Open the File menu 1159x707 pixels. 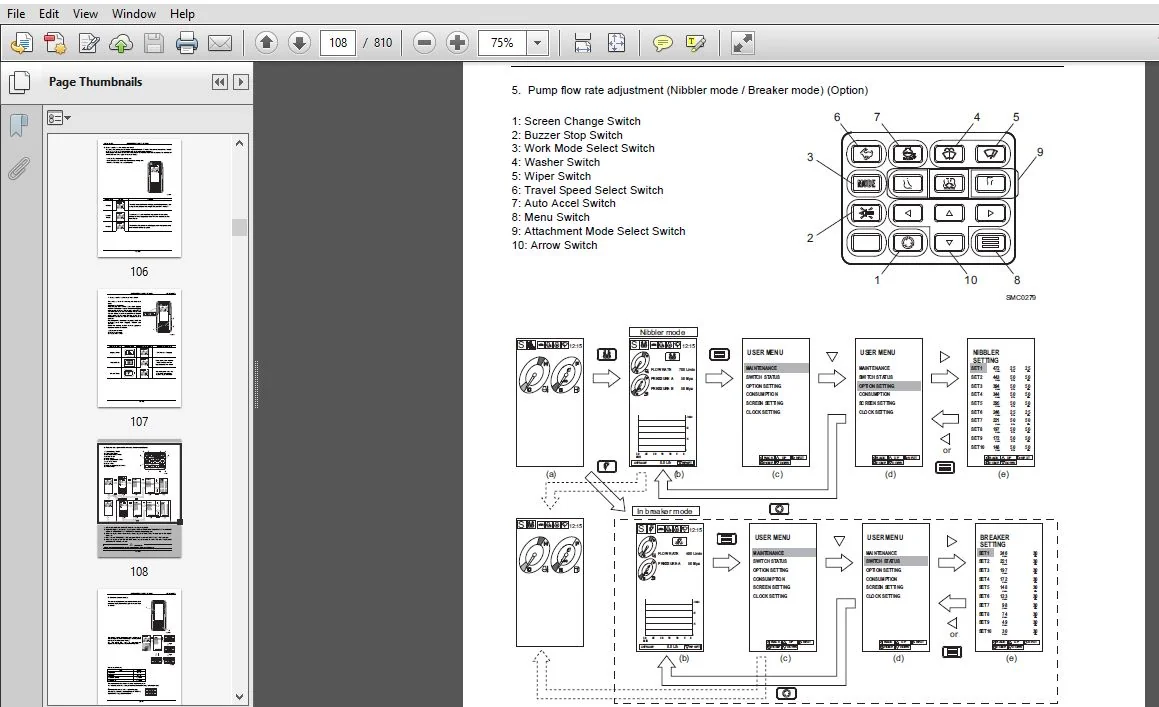16,13
